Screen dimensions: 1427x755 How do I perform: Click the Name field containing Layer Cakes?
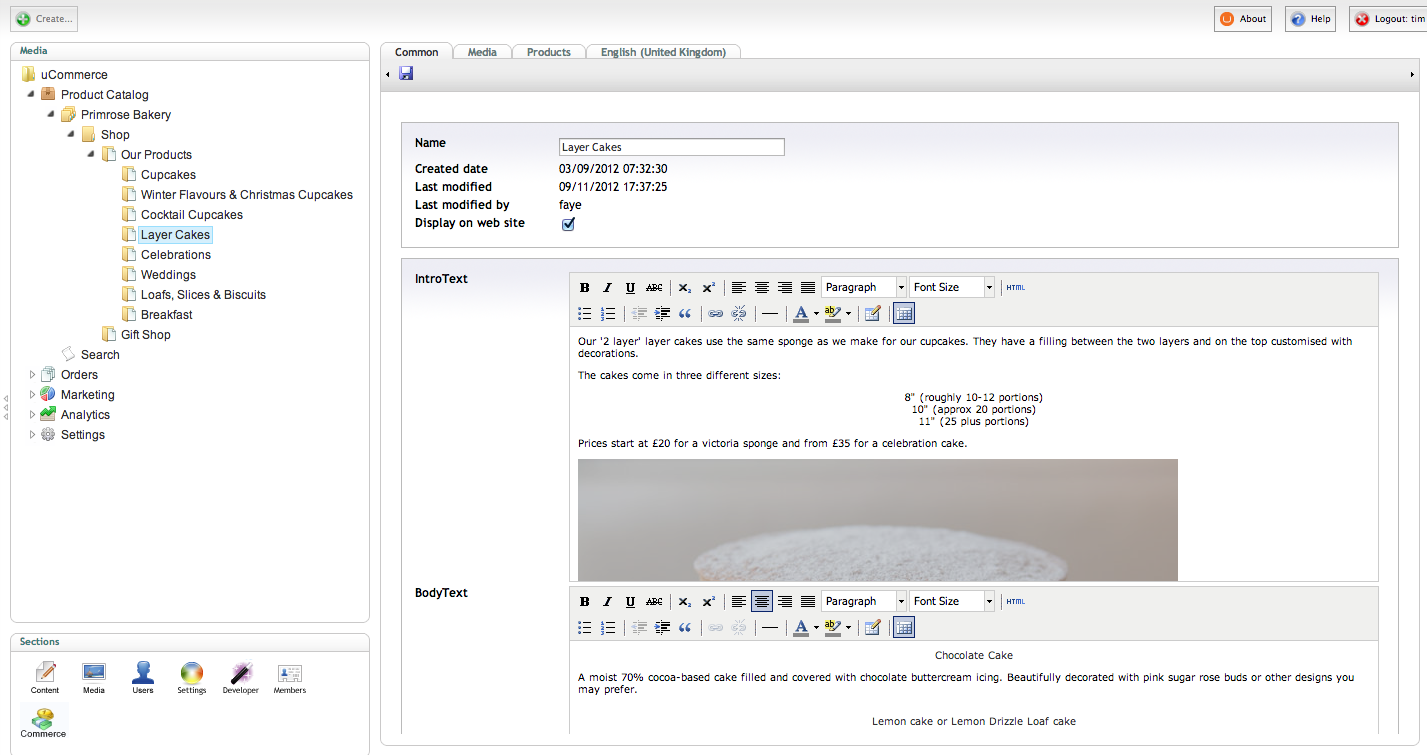[672, 147]
